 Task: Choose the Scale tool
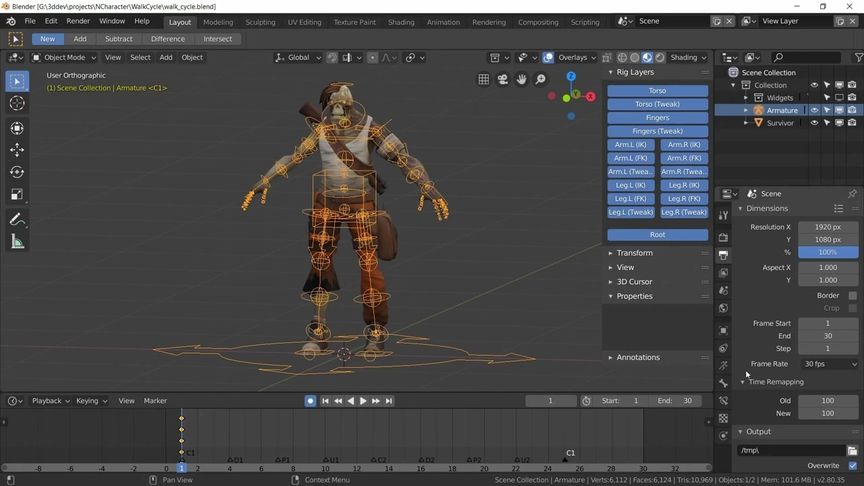pyautogui.click(x=17, y=195)
